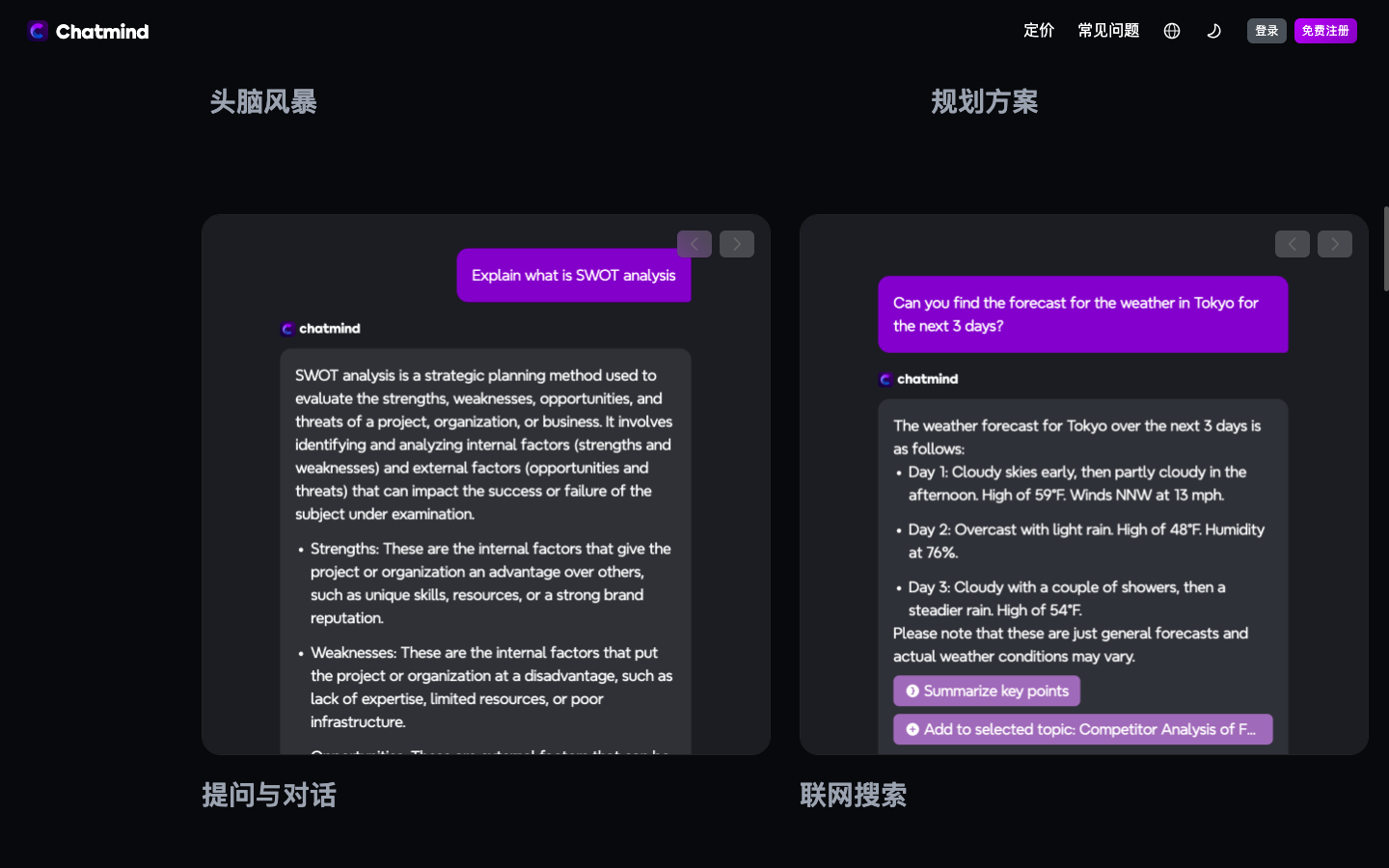Click the next arrow on the SWOT card

click(736, 243)
